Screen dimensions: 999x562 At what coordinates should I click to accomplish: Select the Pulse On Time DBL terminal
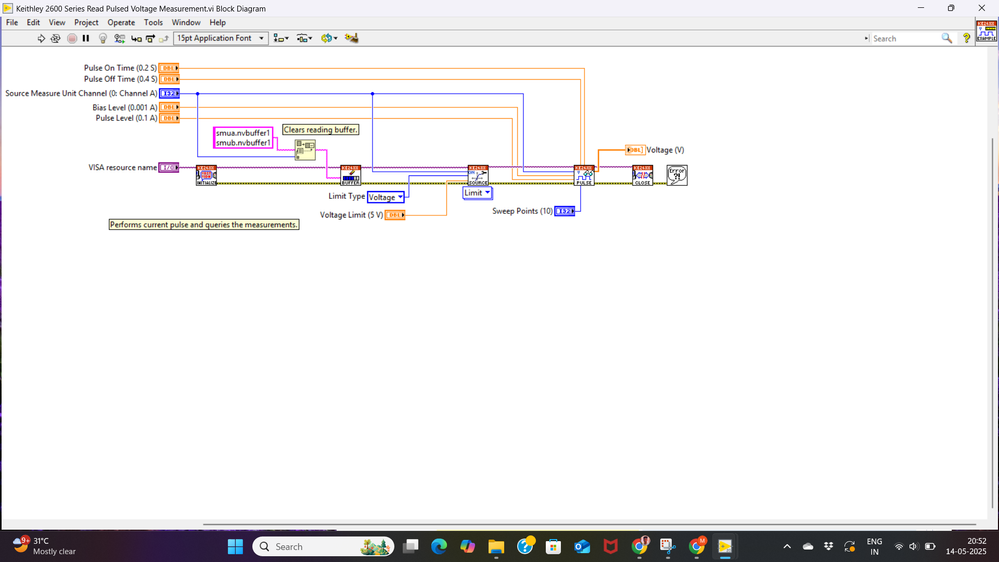pos(169,68)
